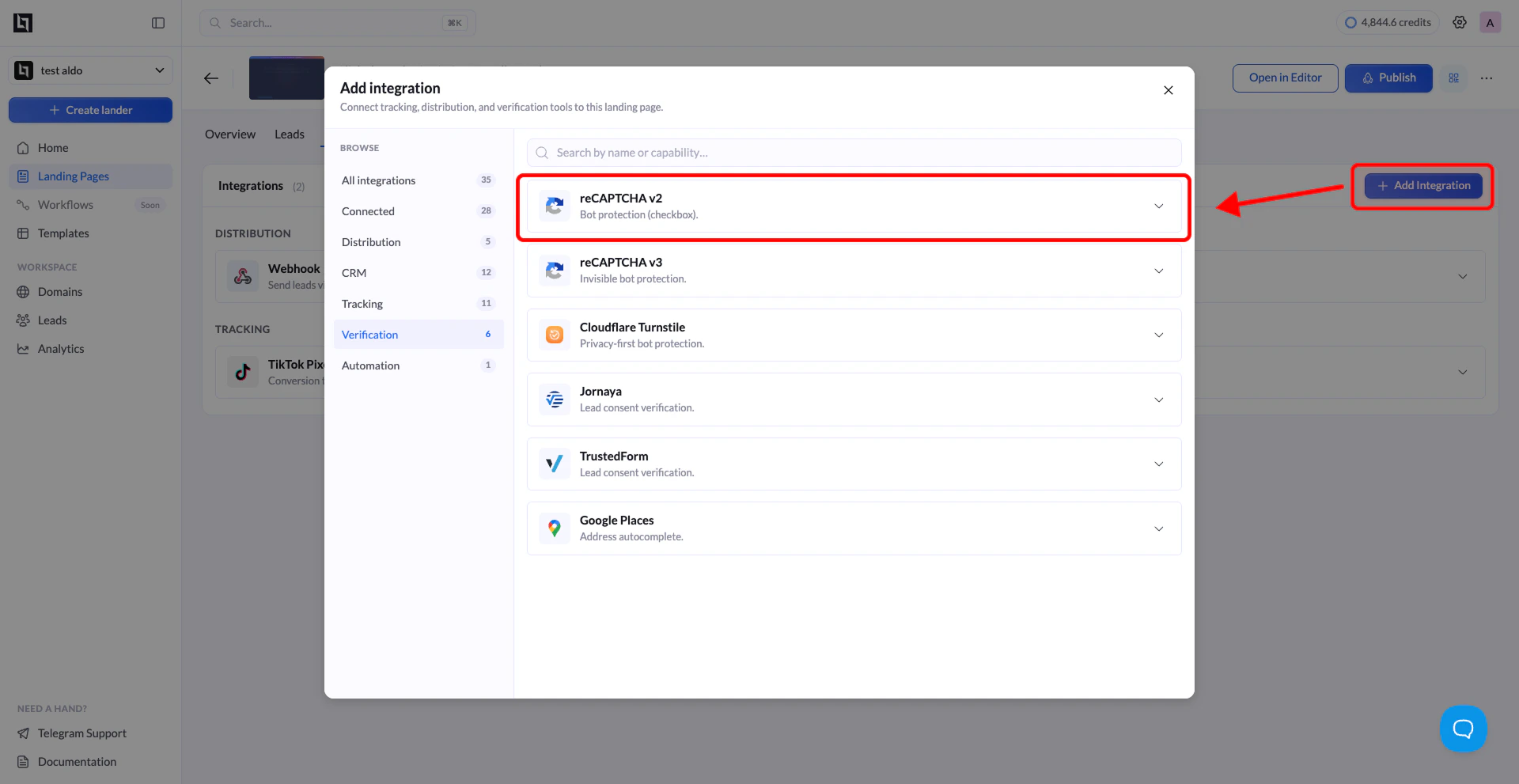Select the Distribution category

click(x=419, y=242)
